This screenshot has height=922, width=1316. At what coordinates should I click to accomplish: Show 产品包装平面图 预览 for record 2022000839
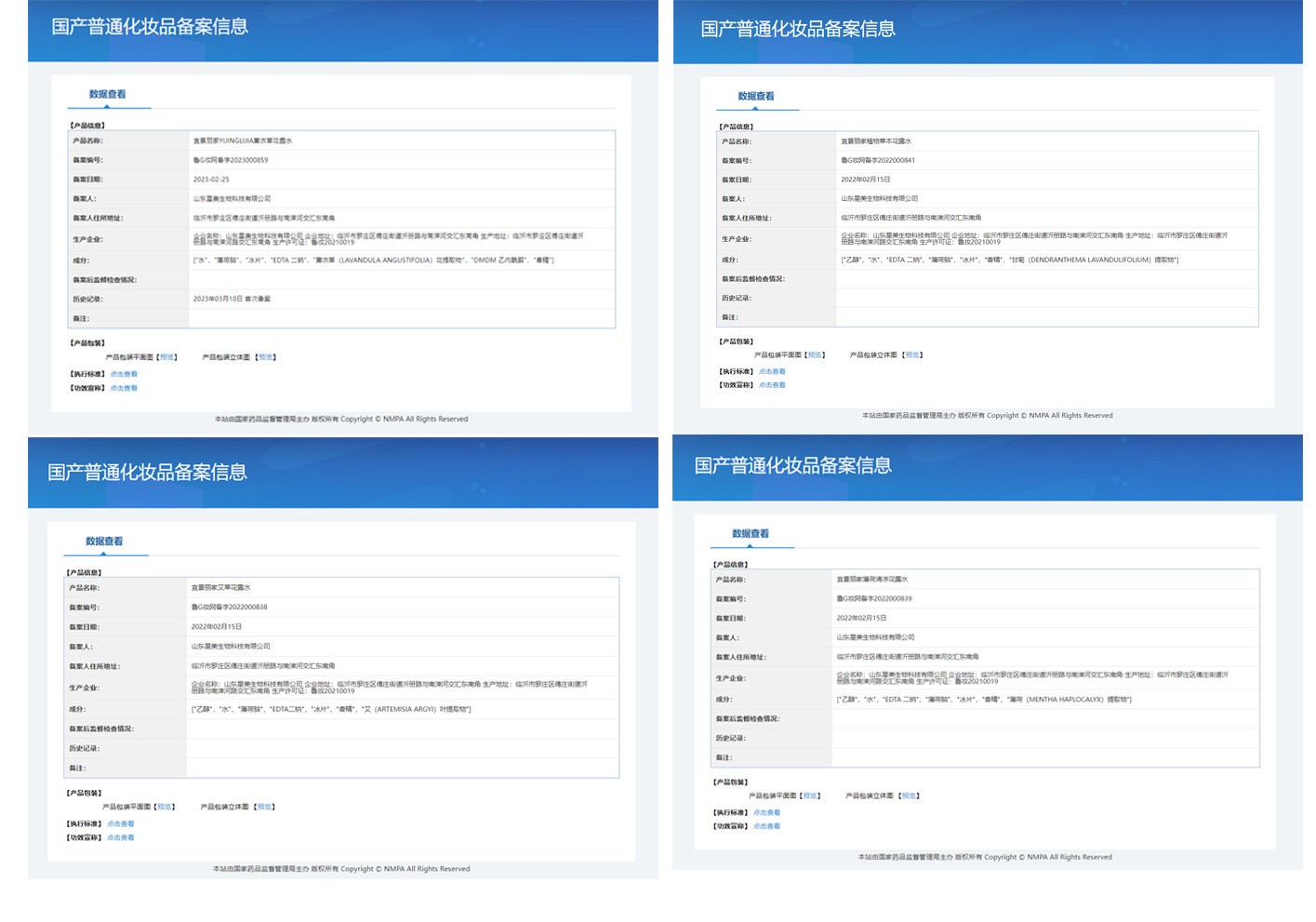[811, 795]
